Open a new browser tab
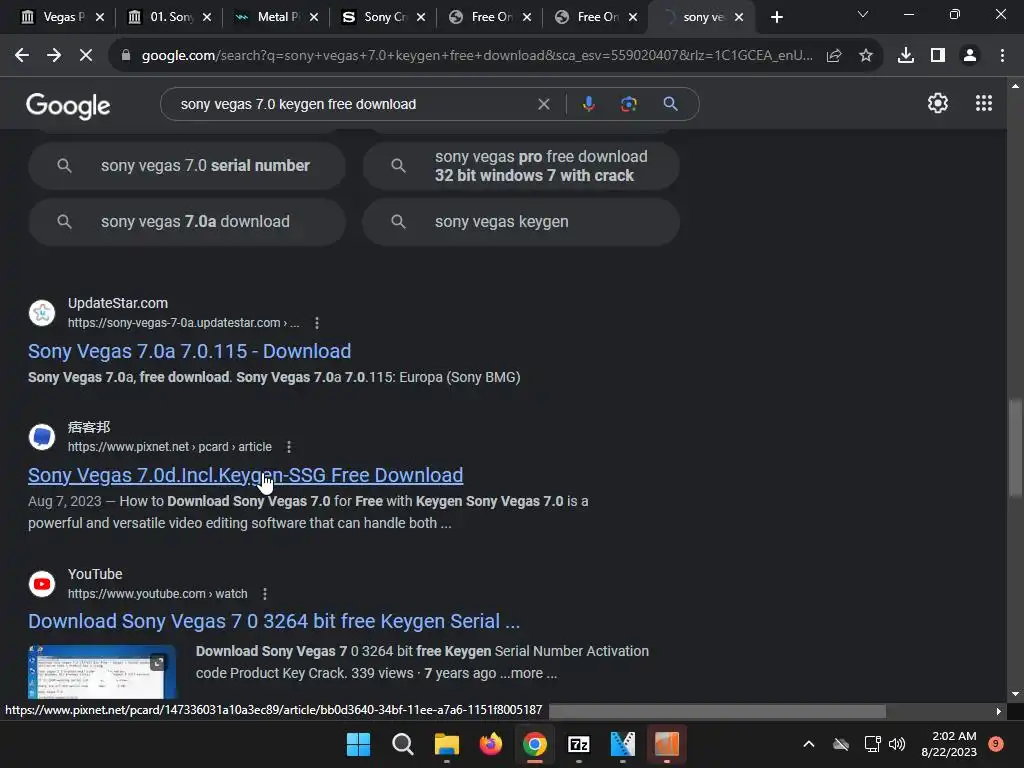Viewport: 1024px width, 768px height. (x=776, y=18)
